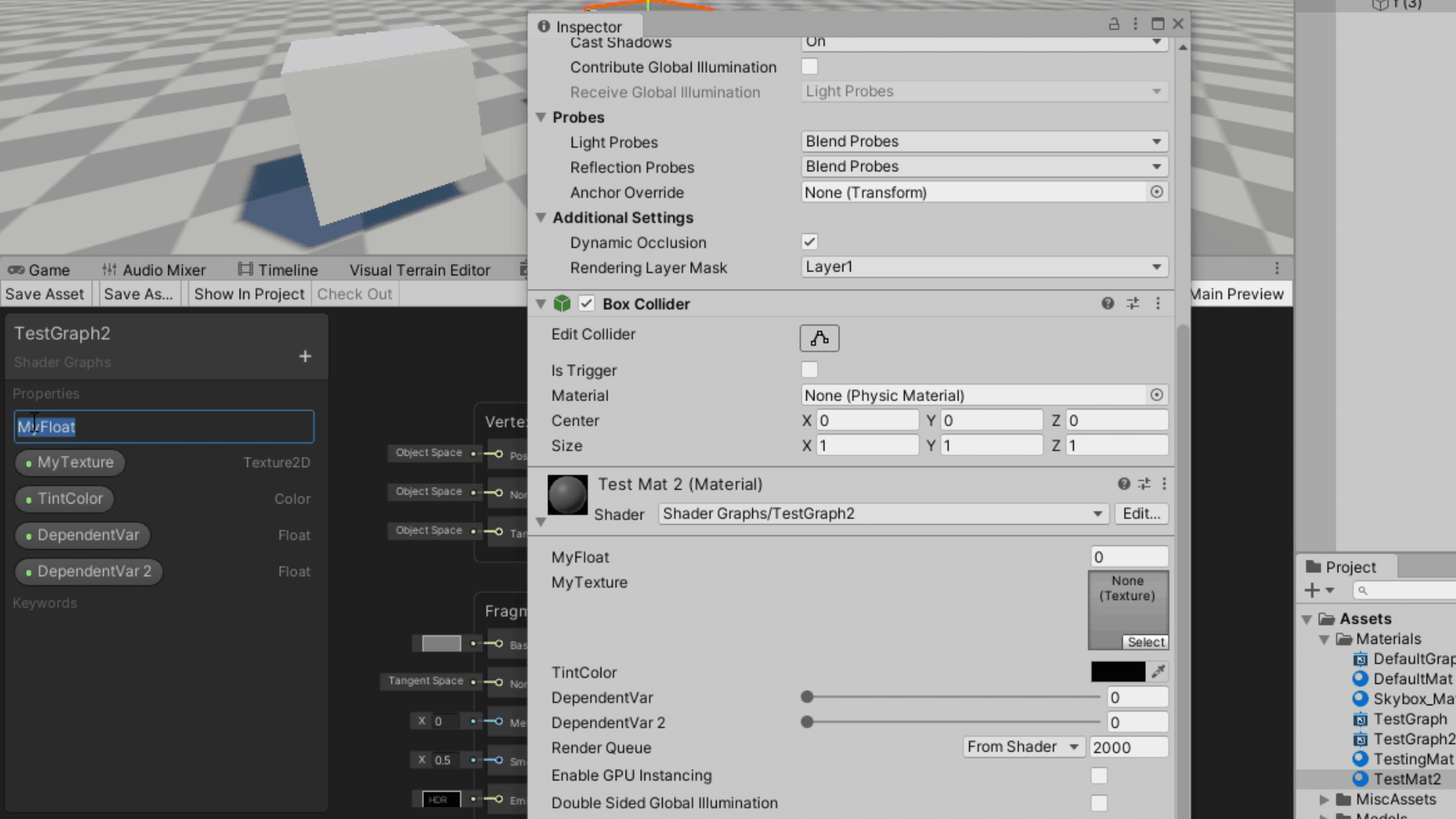Open Test Mat 2 material options menu
The image size is (1456, 819).
(1164, 484)
